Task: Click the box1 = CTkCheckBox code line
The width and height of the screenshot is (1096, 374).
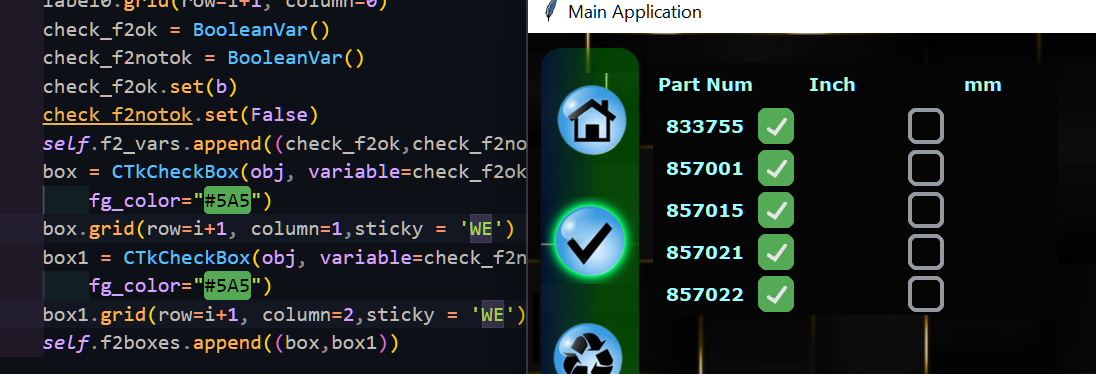Action: pyautogui.click(x=284, y=257)
